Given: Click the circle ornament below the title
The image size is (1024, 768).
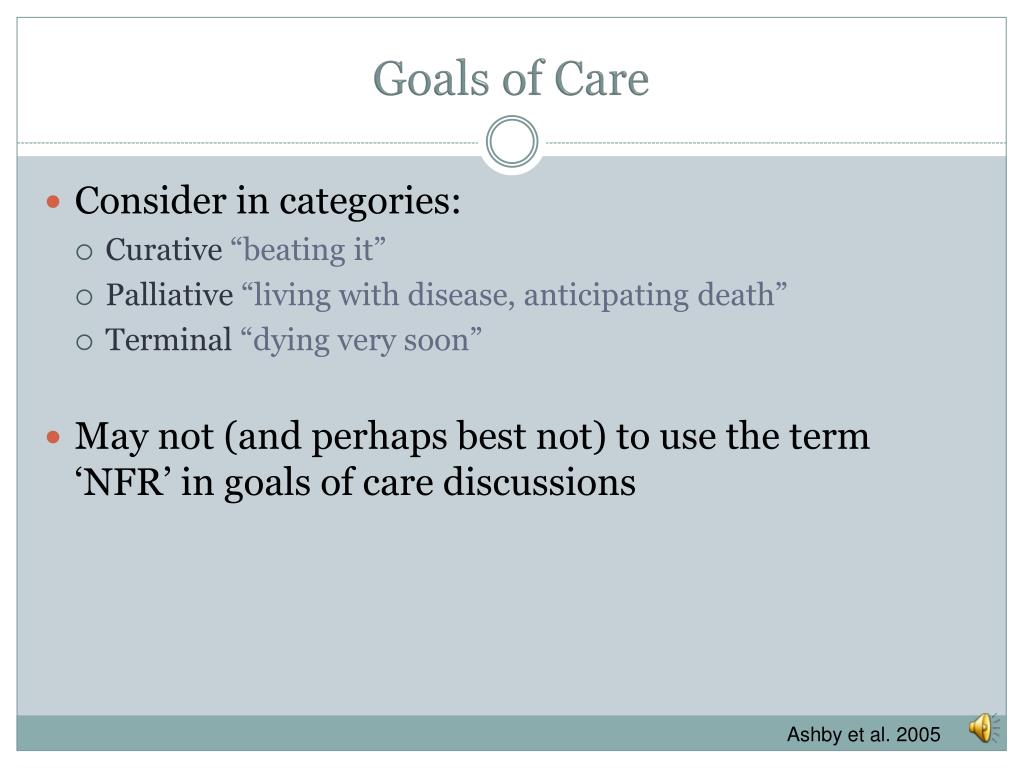Looking at the screenshot, I should [x=512, y=142].
